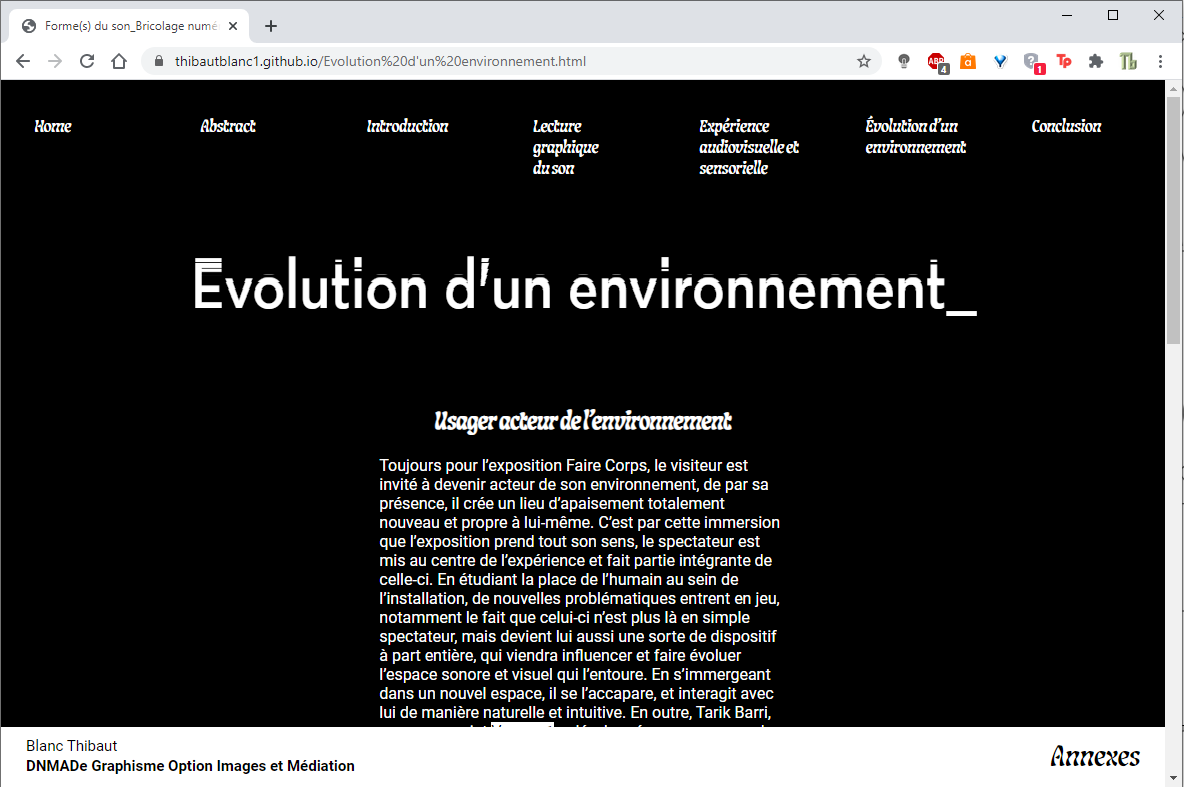Click the lightbulb extension icon
Viewport: 1184px width, 787px height.
[x=904, y=61]
